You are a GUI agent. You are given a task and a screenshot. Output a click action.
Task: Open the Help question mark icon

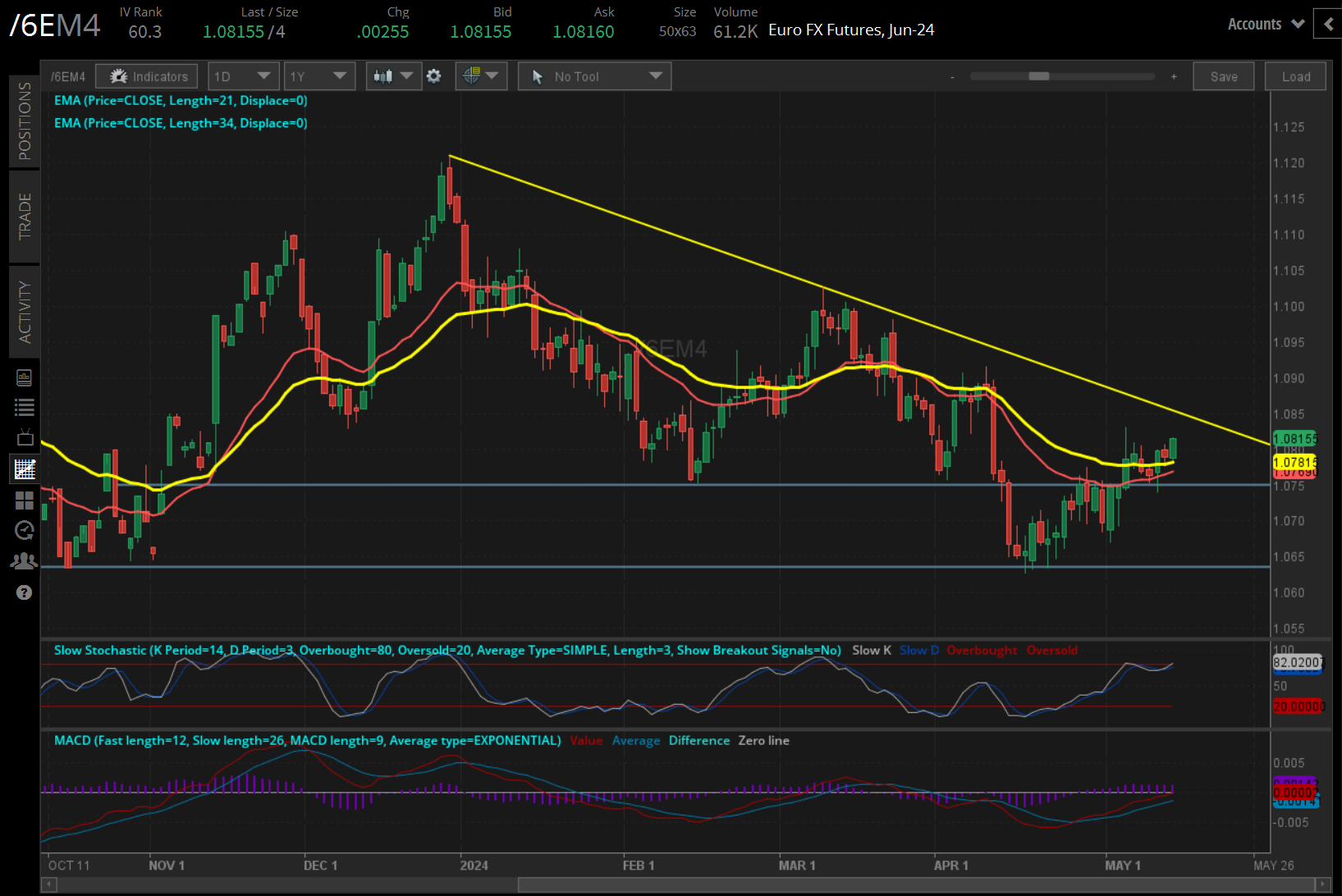point(25,592)
